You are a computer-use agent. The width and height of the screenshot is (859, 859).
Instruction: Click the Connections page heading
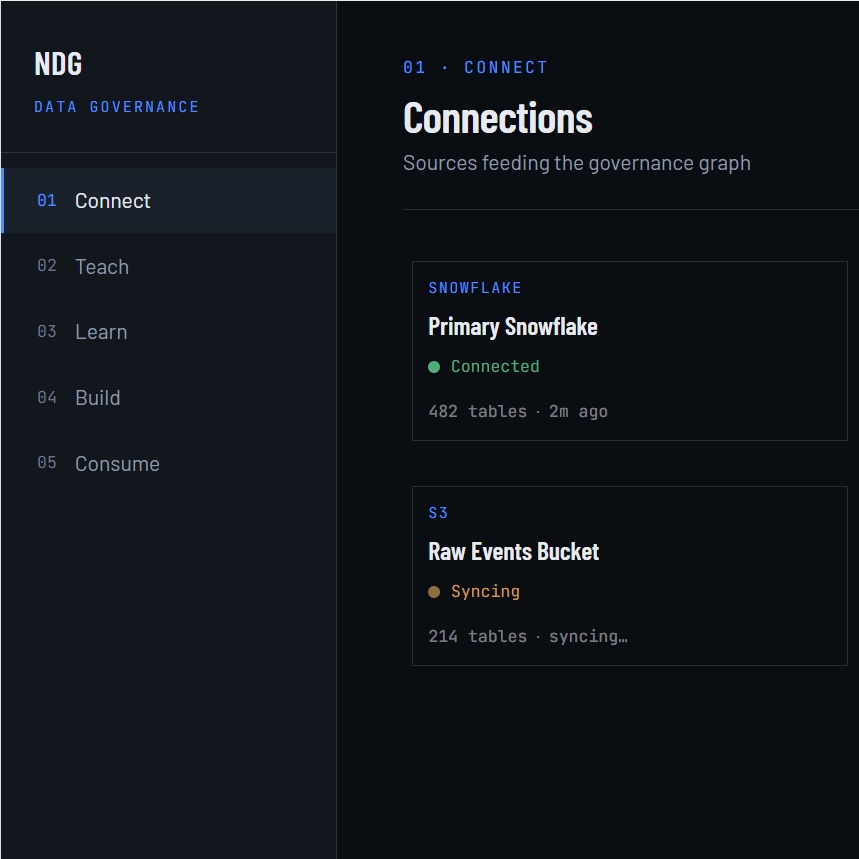pyautogui.click(x=498, y=118)
